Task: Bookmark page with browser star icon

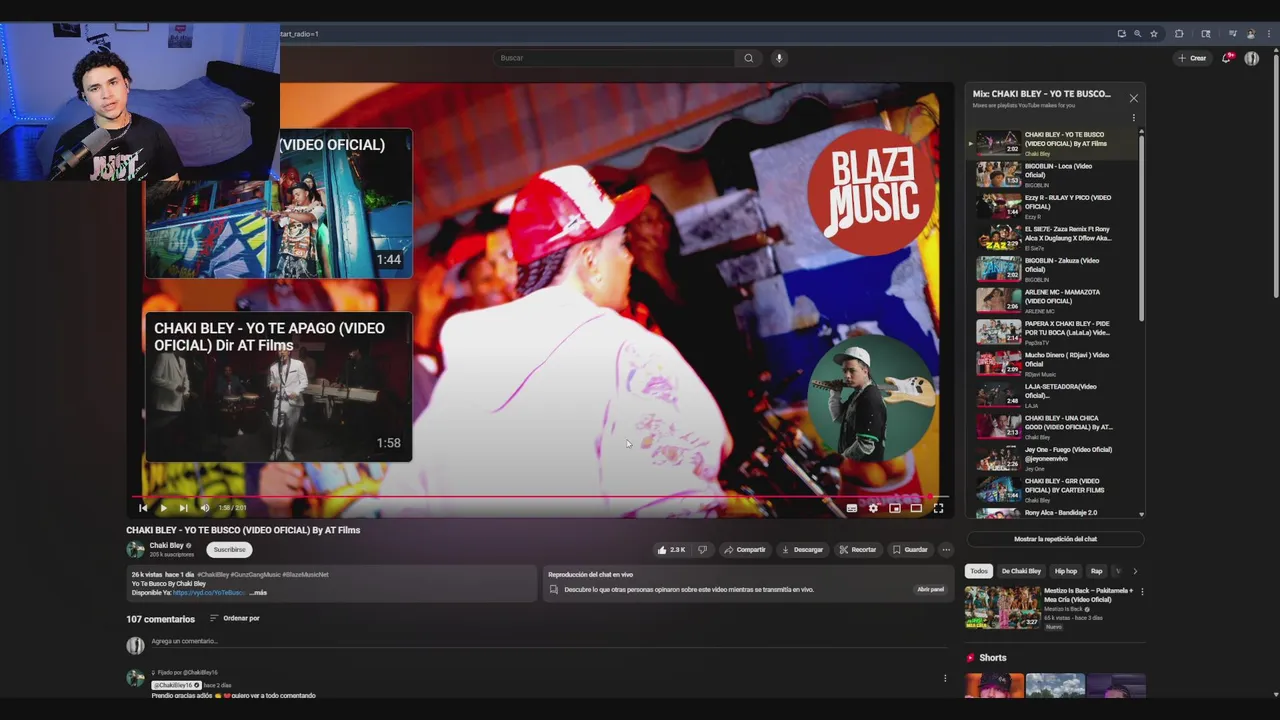Action: (x=1154, y=34)
